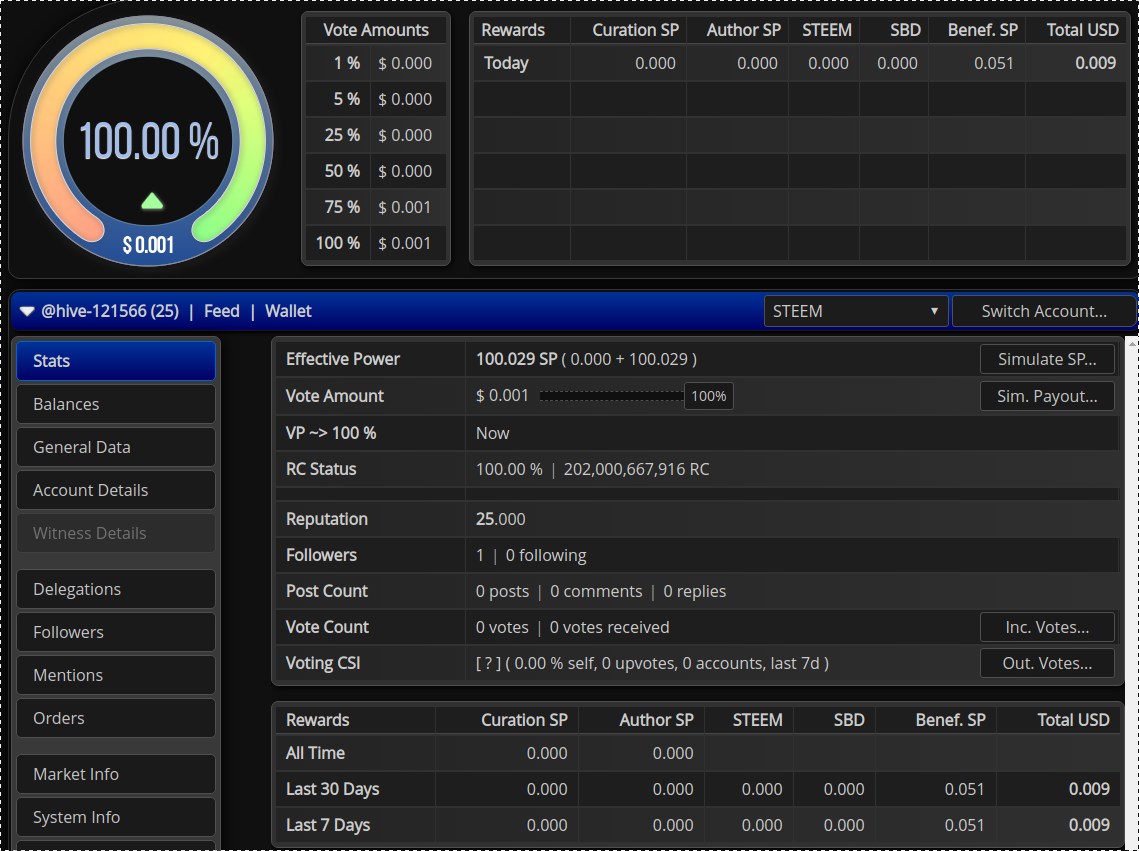Select the Balances tab
1139x851 pixels.
click(116, 404)
